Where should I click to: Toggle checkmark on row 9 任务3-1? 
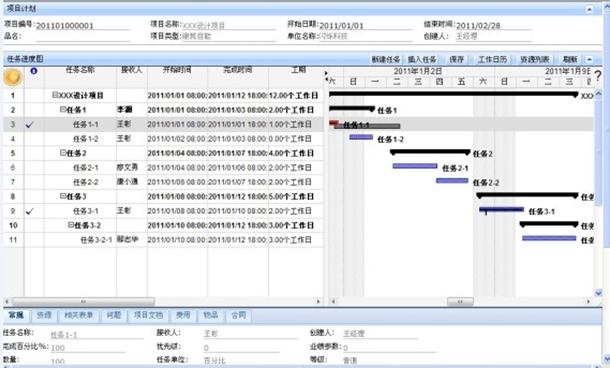(x=30, y=211)
